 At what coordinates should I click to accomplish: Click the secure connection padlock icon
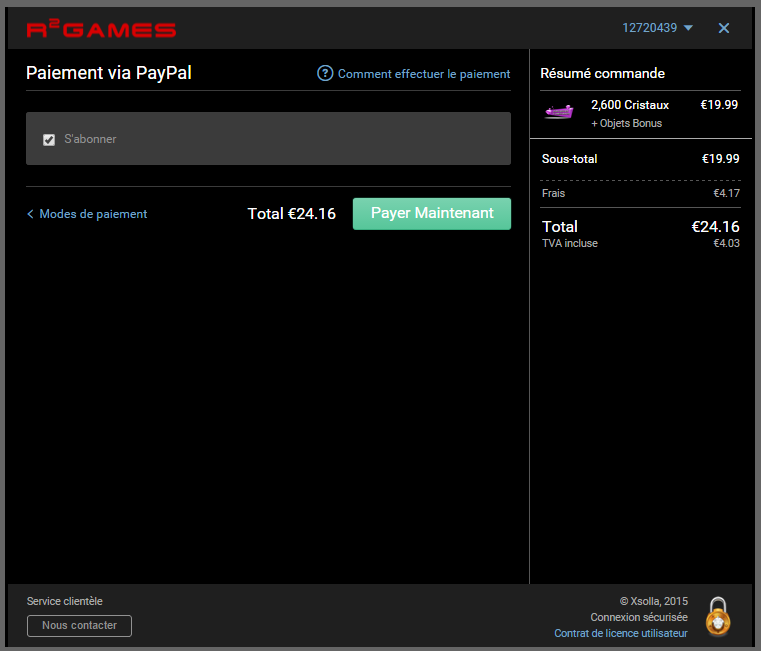click(717, 616)
